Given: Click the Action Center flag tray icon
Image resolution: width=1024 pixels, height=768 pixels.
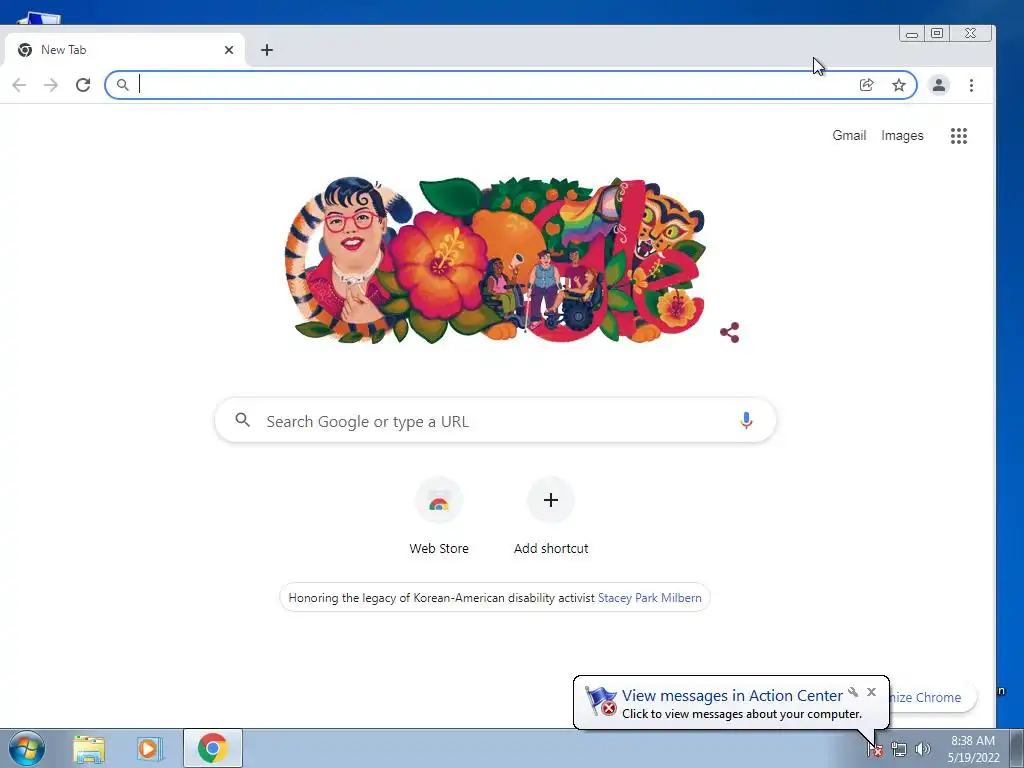Looking at the screenshot, I should click(875, 750).
